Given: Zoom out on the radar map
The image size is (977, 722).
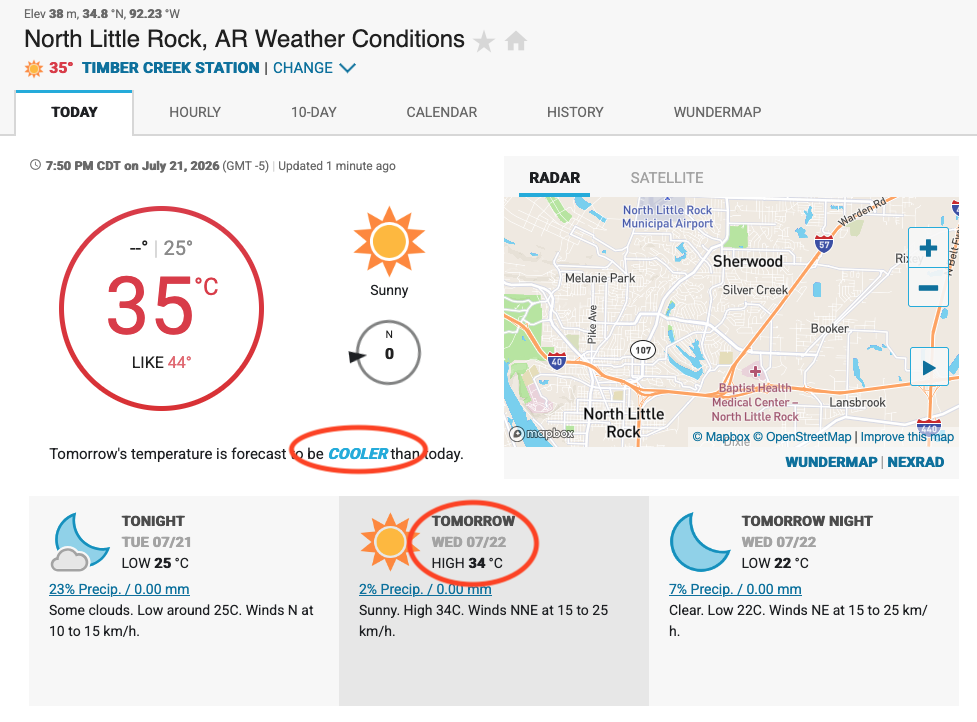Looking at the screenshot, I should 928,287.
